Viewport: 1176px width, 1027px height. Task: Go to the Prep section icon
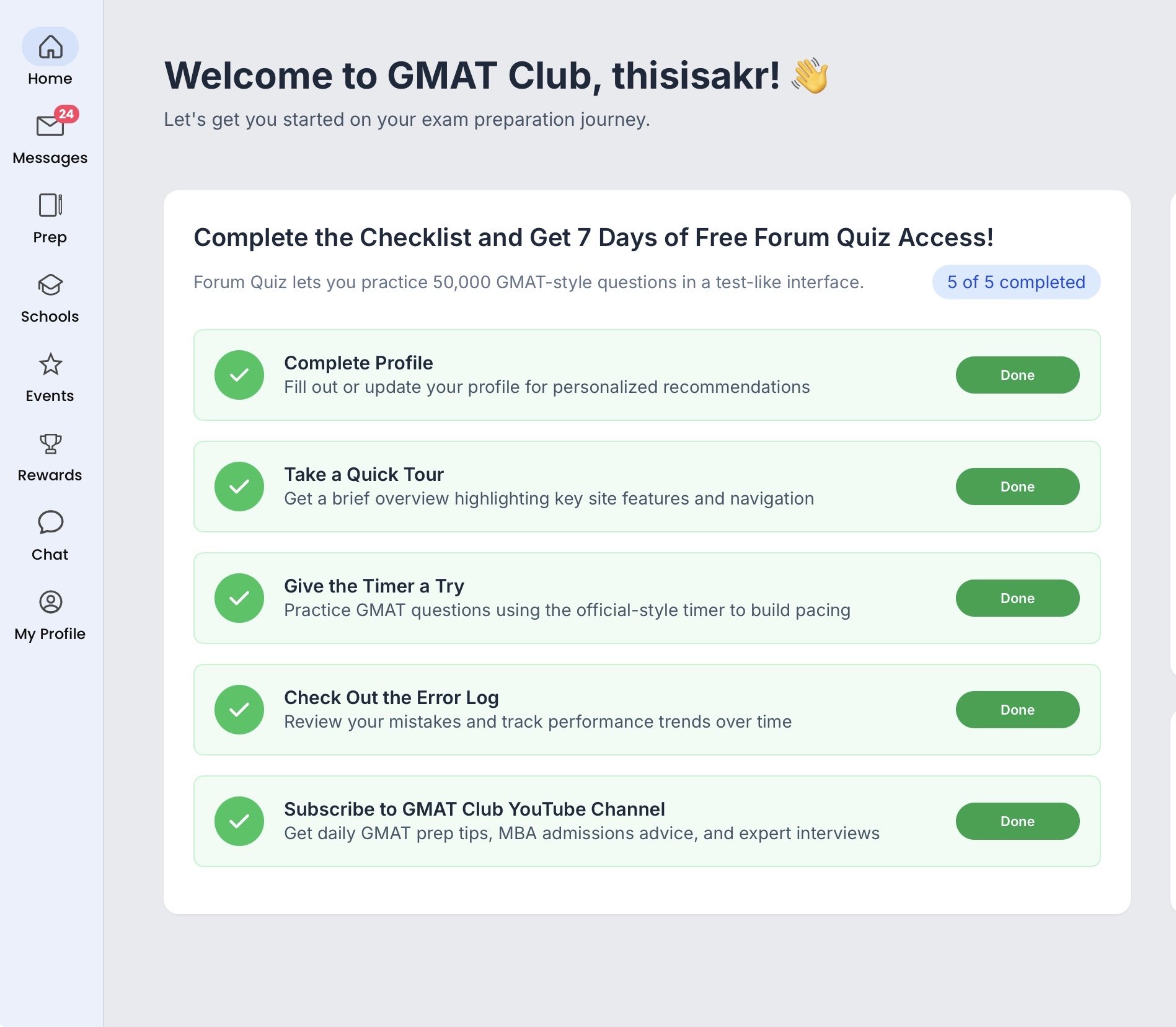[x=50, y=205]
